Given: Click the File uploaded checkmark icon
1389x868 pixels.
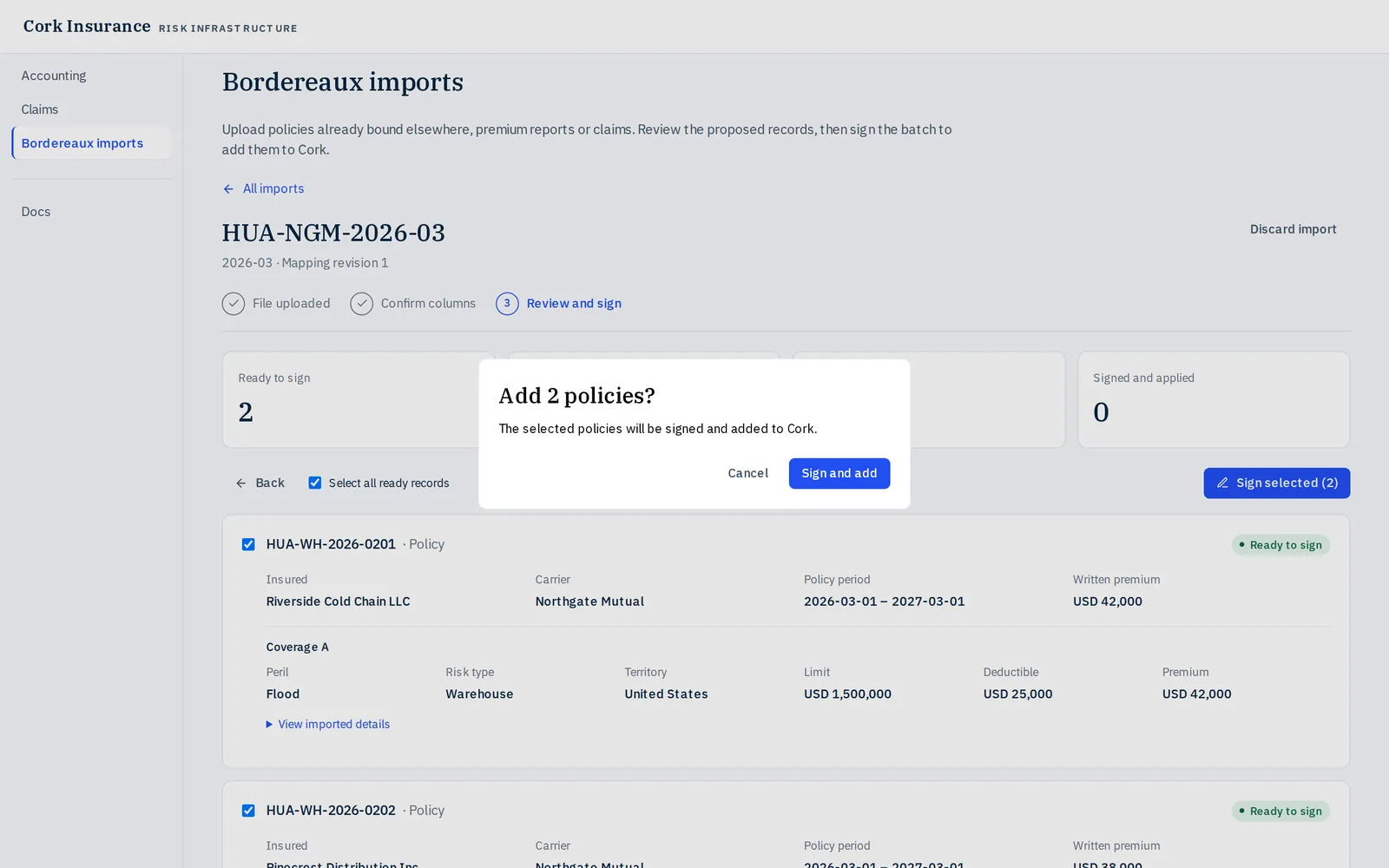Looking at the screenshot, I should point(233,304).
